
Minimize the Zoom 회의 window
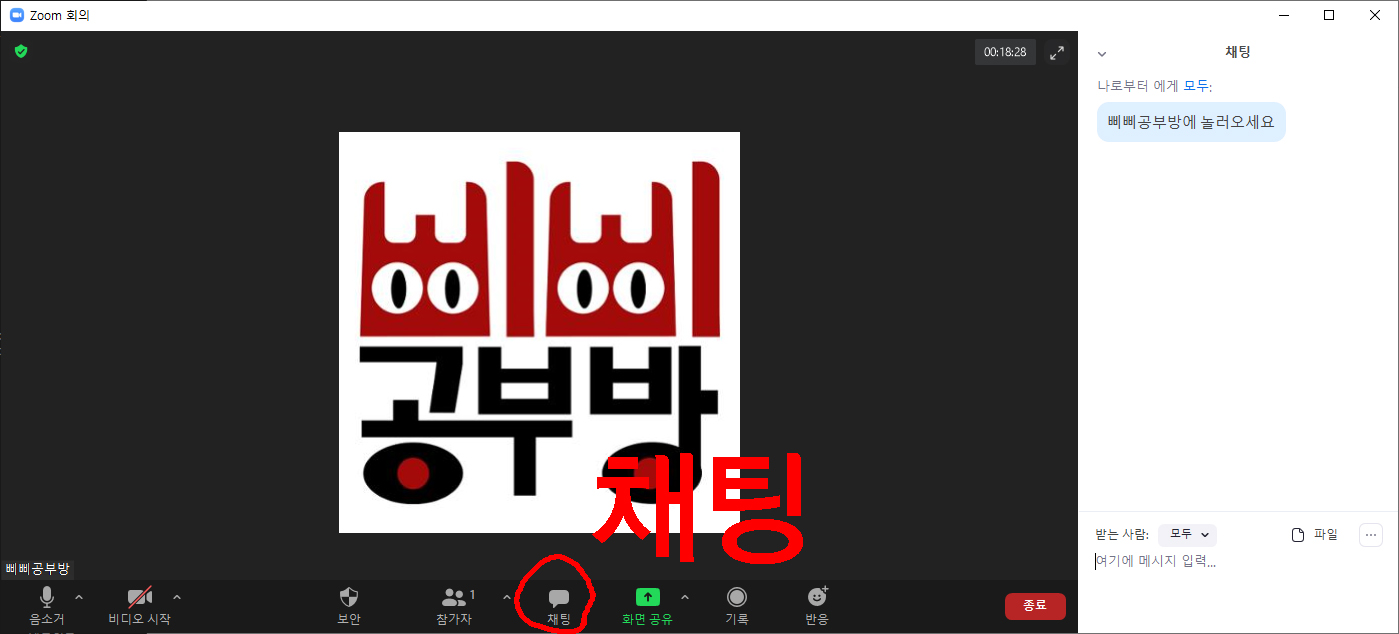pos(1282,15)
